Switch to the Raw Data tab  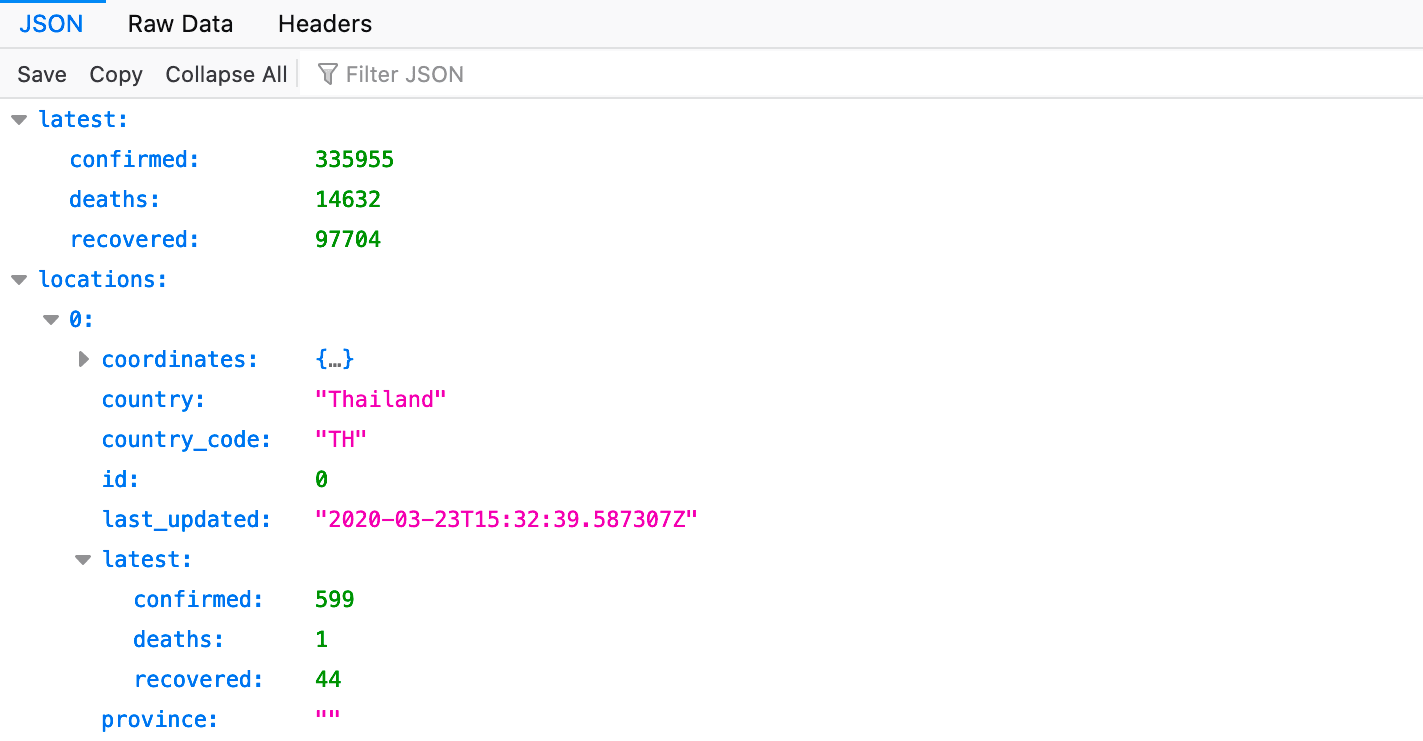tap(180, 23)
